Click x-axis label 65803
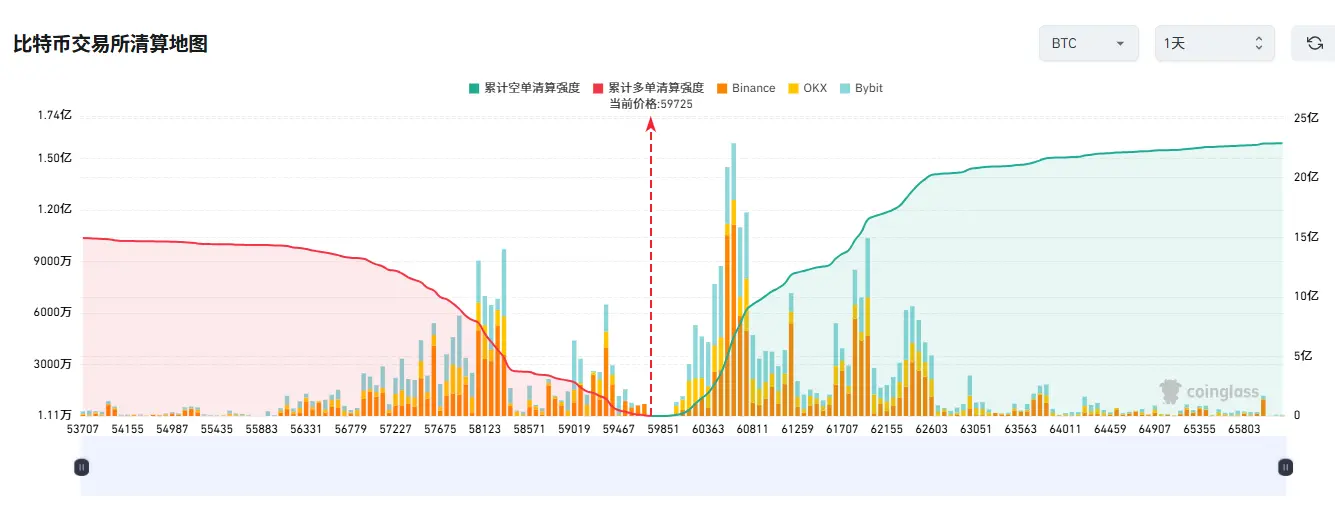 click(1245, 428)
